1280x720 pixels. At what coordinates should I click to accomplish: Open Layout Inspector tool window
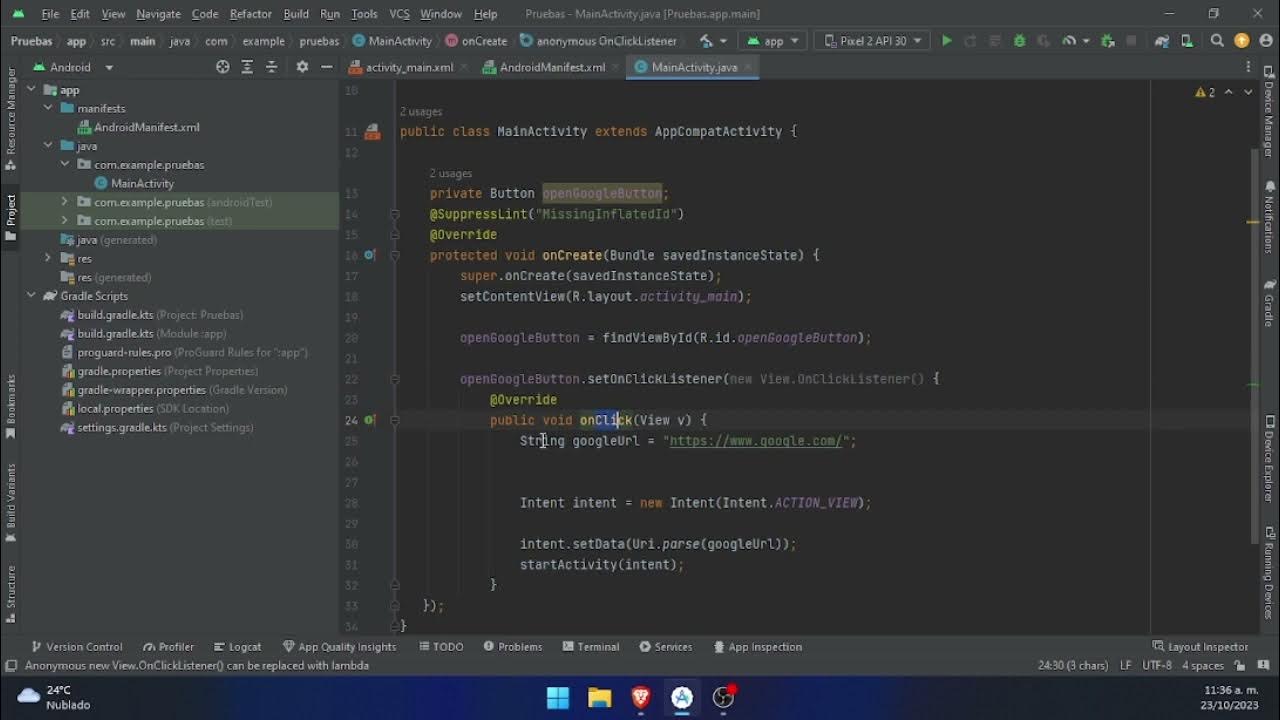pos(1200,647)
